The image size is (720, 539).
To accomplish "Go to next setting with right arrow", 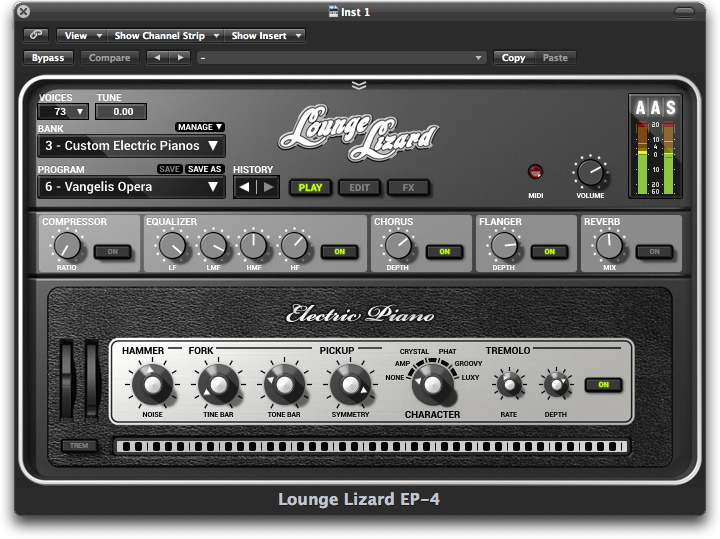I will [x=180, y=58].
